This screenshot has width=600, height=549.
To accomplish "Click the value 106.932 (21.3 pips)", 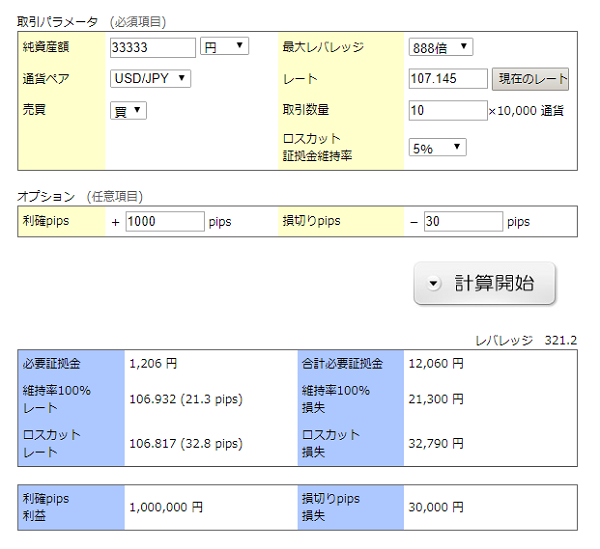I will pyautogui.click(x=186, y=399).
